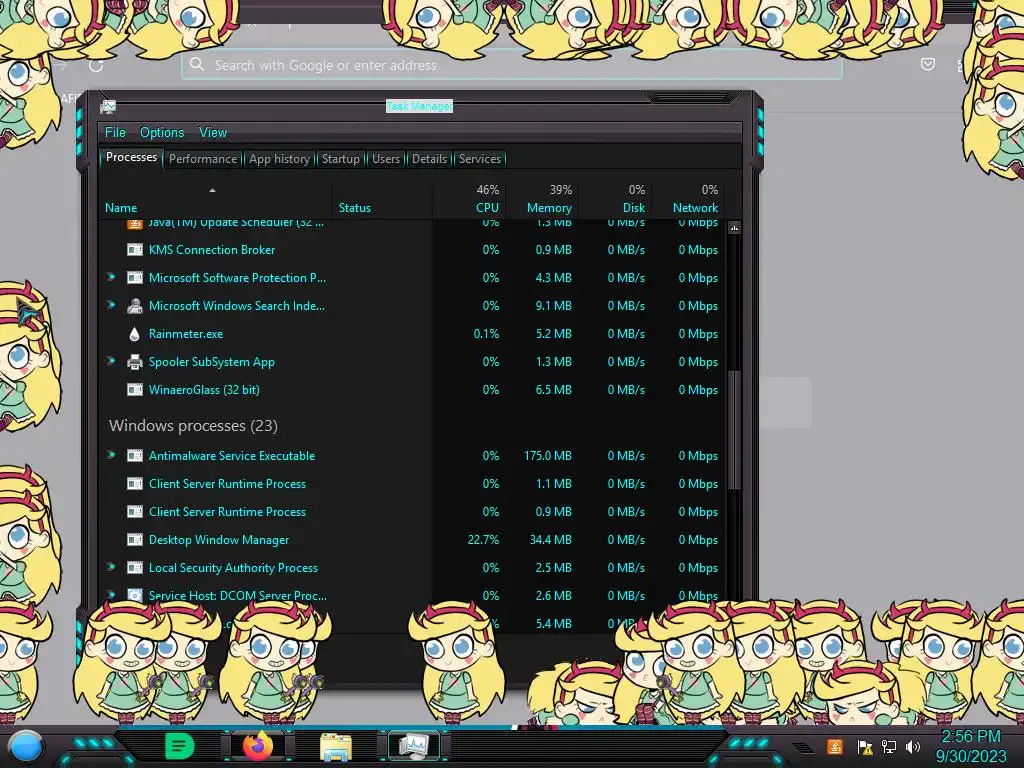Switch to the Startup tab
Image resolution: width=1024 pixels, height=768 pixels.
pyautogui.click(x=340, y=159)
